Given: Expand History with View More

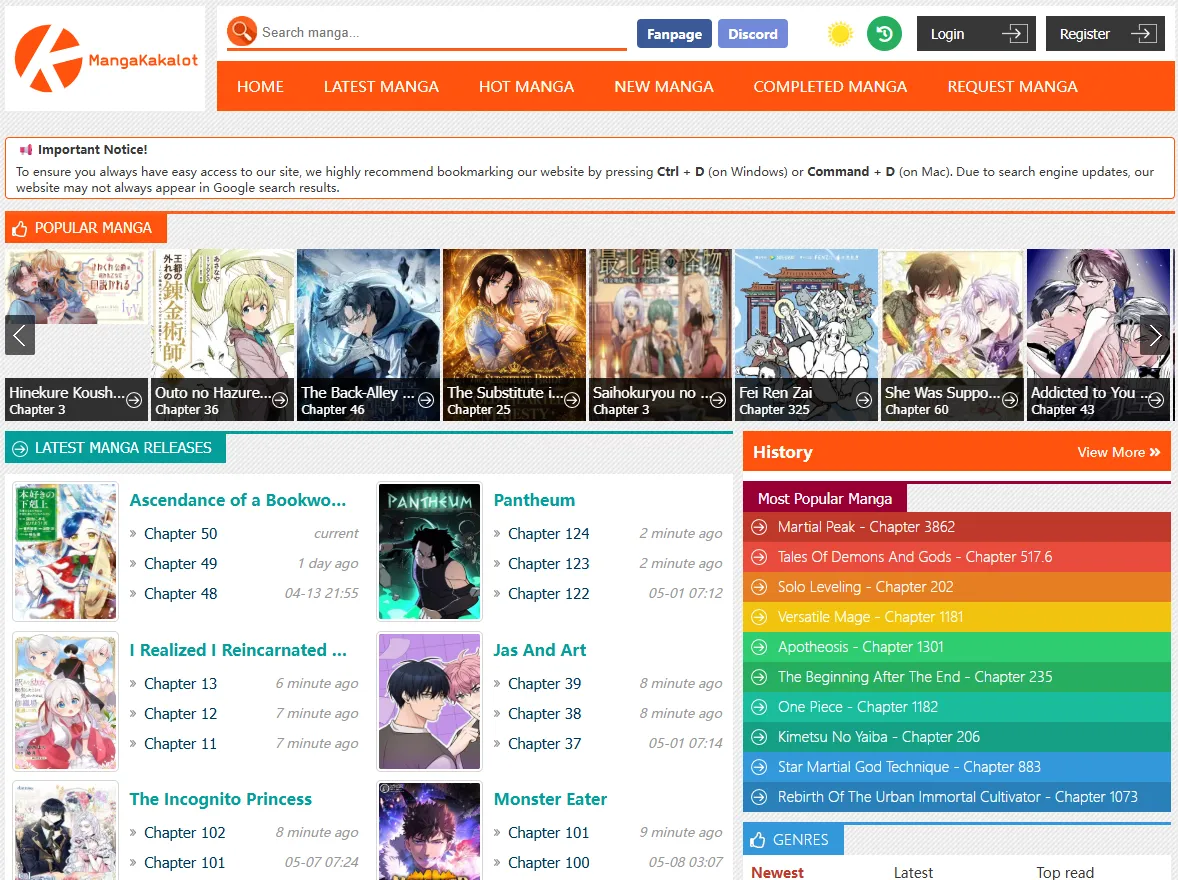Looking at the screenshot, I should pyautogui.click(x=1119, y=452).
